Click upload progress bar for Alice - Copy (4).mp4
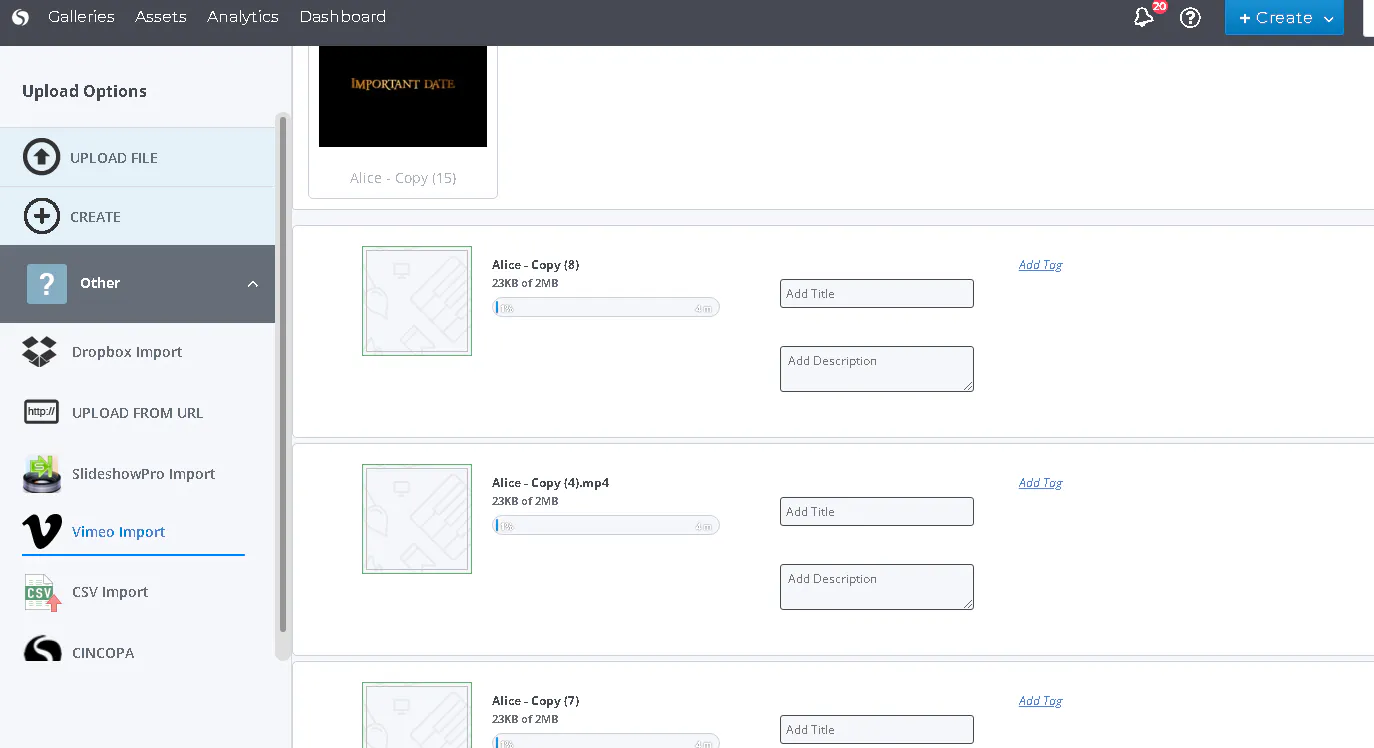This screenshot has height=748, width=1374. [606, 526]
